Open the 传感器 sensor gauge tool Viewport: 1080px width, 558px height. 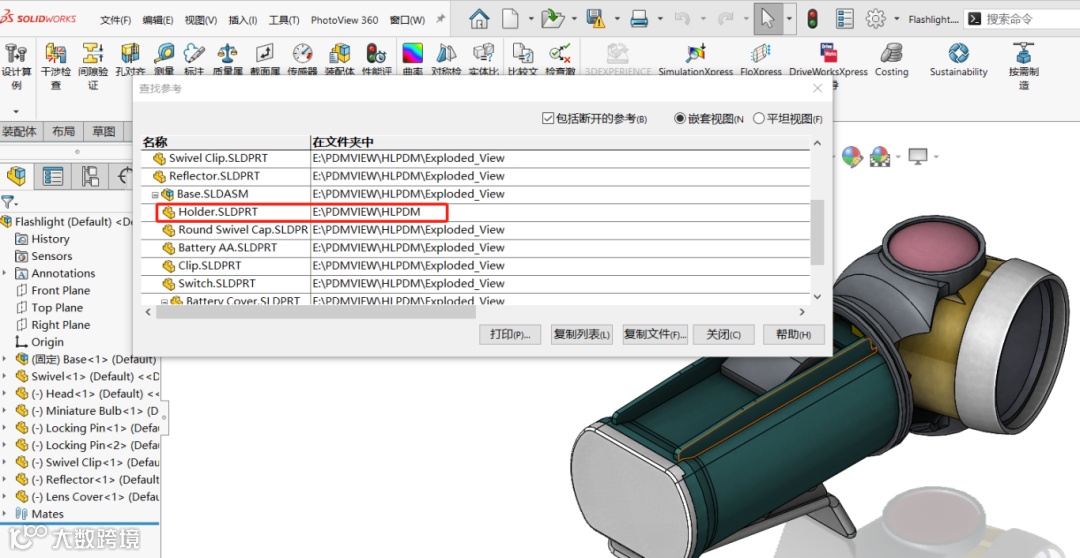click(302, 59)
